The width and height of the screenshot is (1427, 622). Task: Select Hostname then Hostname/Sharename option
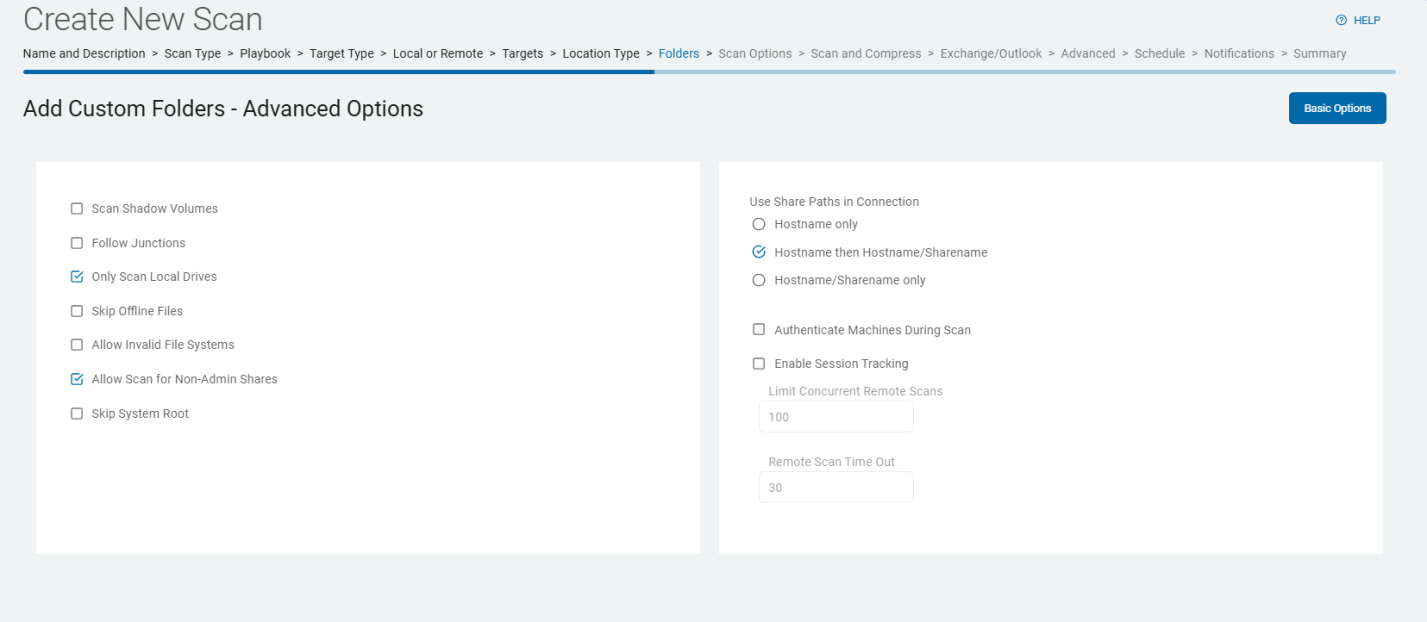click(759, 252)
